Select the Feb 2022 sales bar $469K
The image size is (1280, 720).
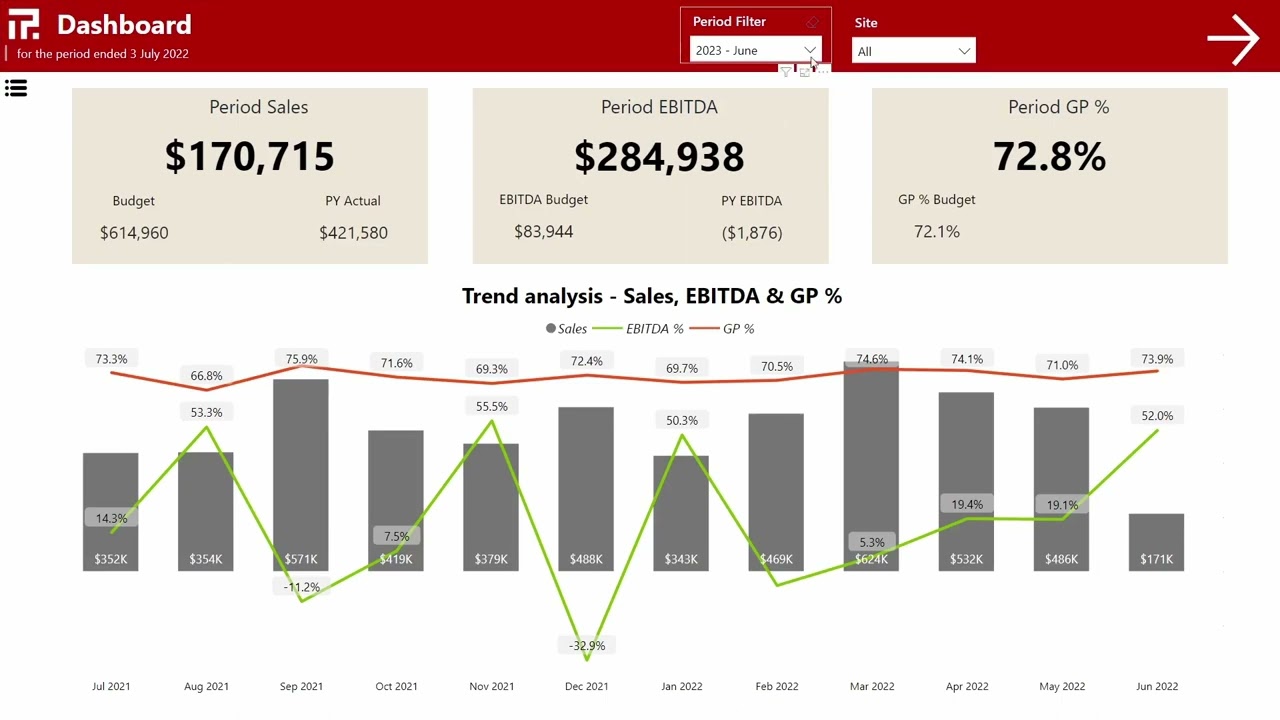[x=776, y=492]
